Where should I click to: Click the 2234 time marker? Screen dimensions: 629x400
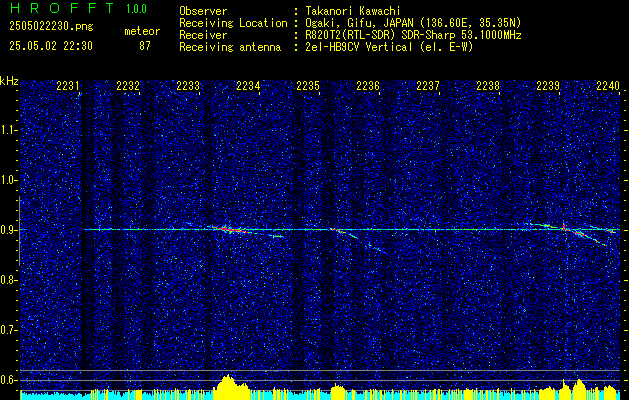pos(248,85)
